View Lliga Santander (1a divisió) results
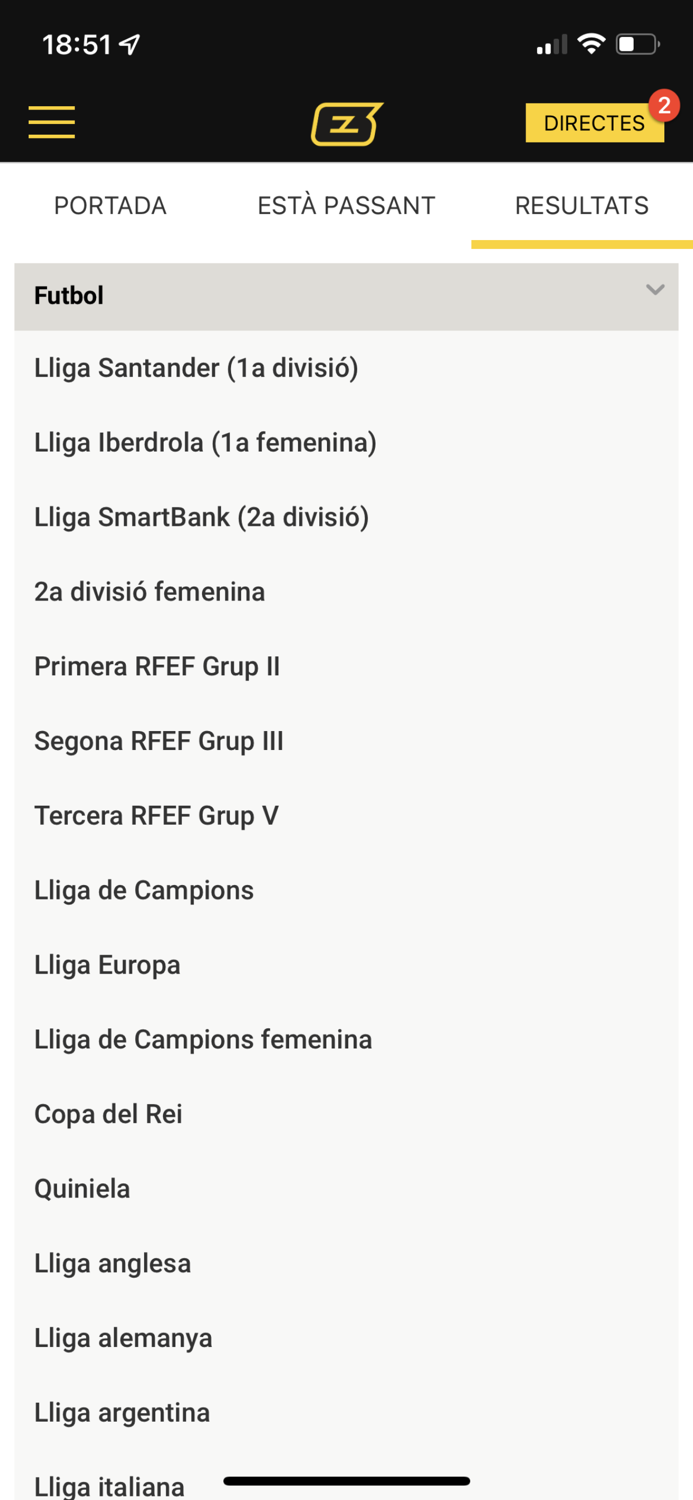Image resolution: width=693 pixels, height=1500 pixels. (196, 368)
